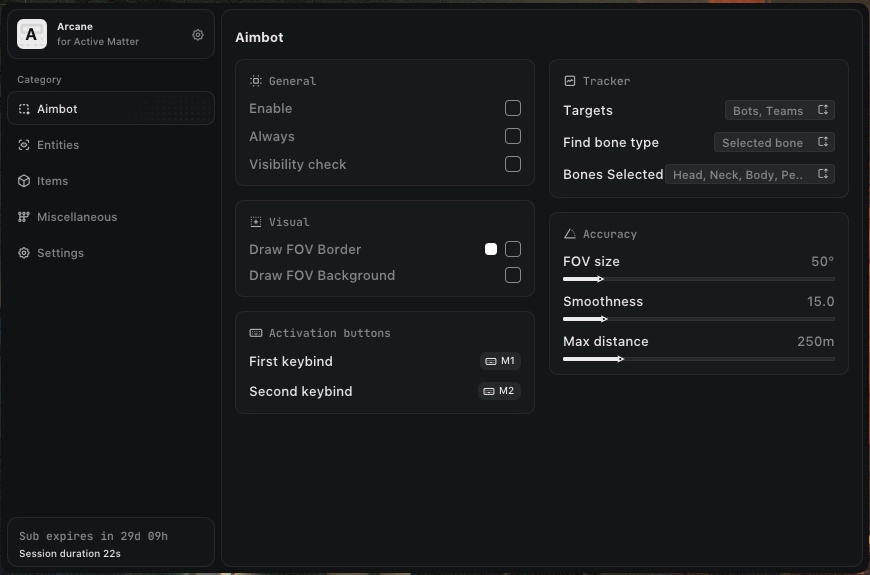This screenshot has width=870, height=575.
Task: Tick the Enable checkbox
Action: point(513,108)
